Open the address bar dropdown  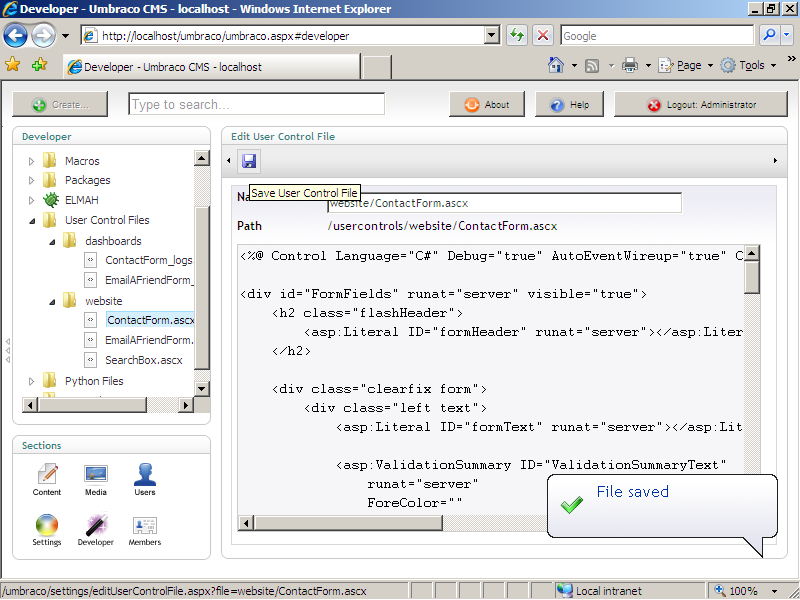(491, 36)
